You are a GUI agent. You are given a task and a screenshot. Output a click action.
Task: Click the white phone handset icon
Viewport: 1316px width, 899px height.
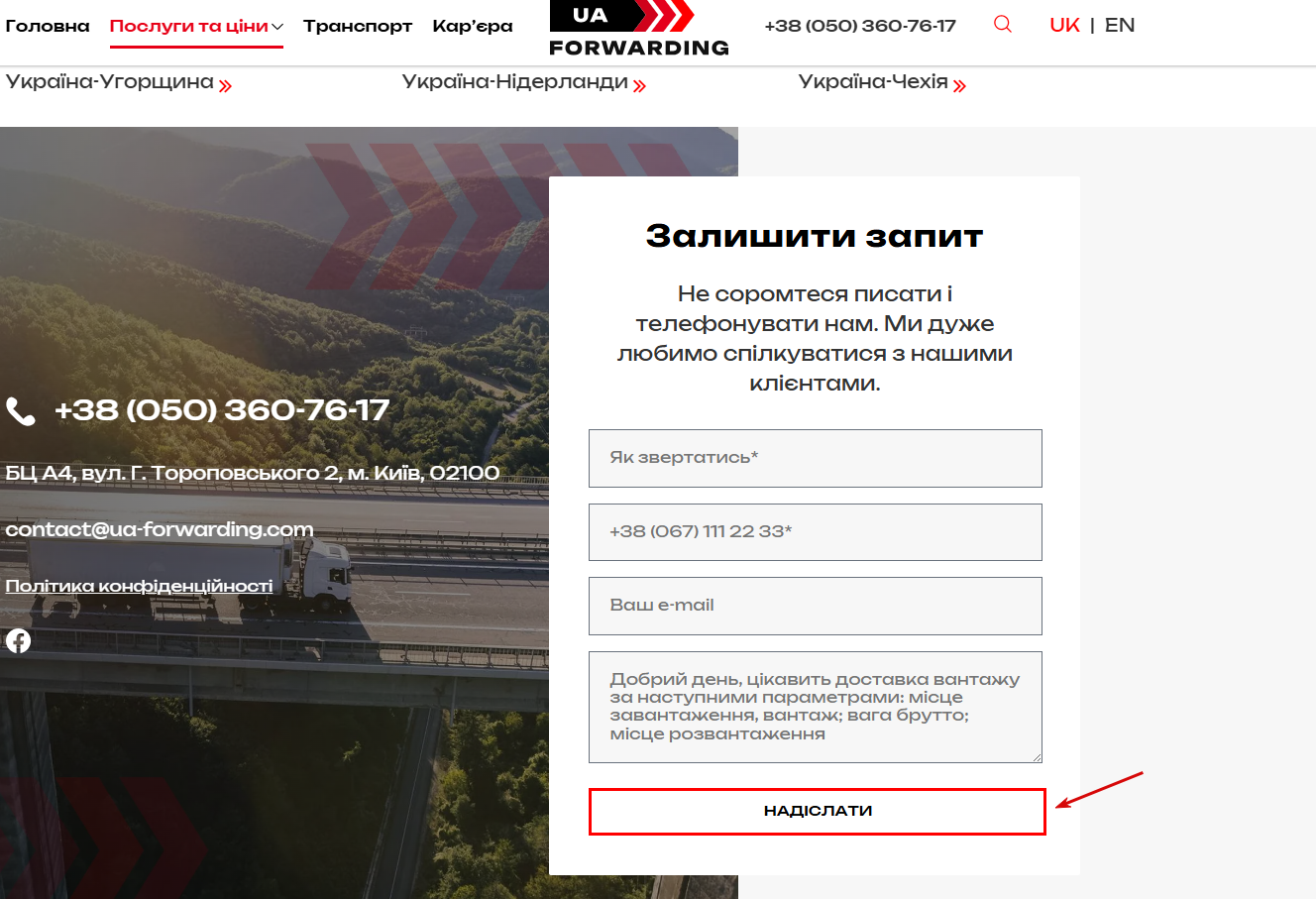coord(20,410)
